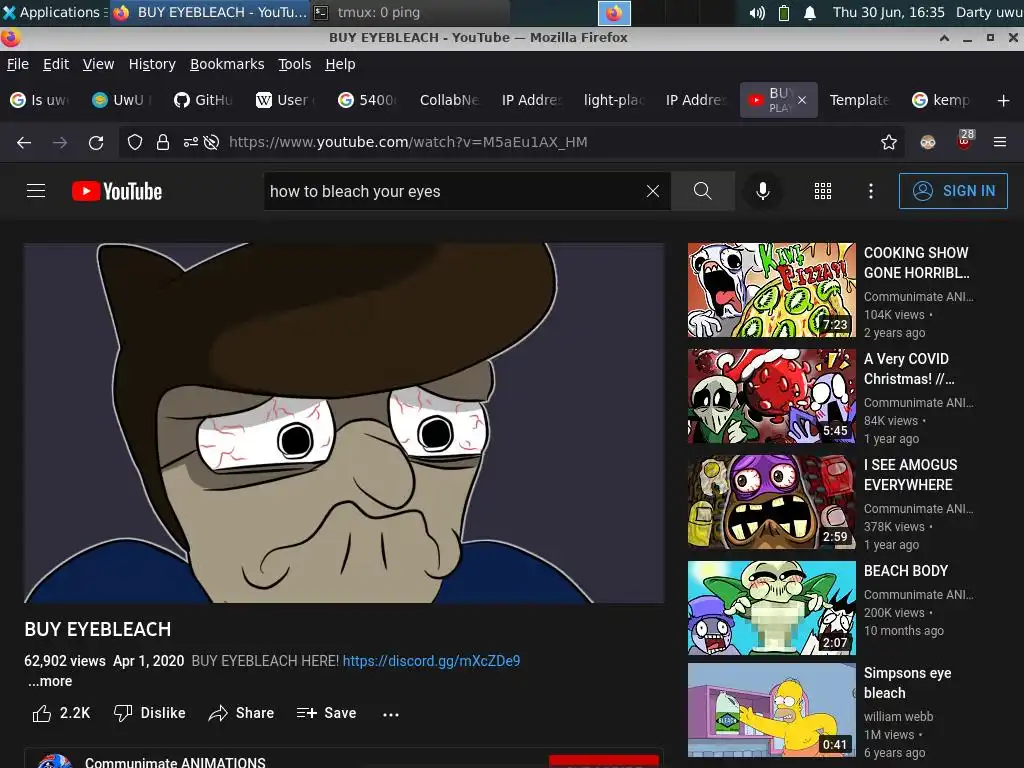Open Simpsons eye bleach thumbnail

coord(771,711)
